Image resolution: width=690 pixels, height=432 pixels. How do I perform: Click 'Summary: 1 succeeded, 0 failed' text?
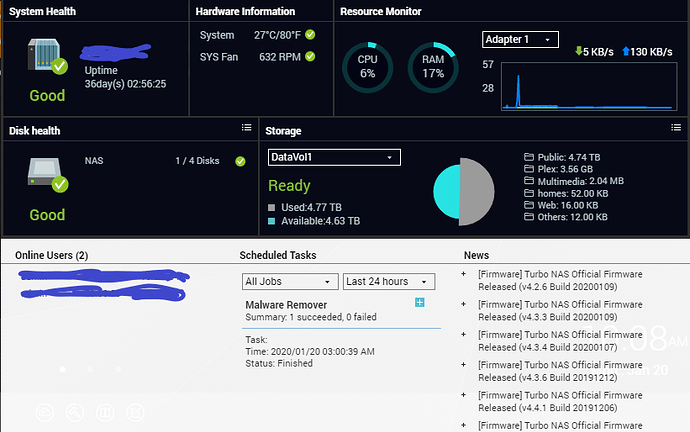(x=311, y=317)
